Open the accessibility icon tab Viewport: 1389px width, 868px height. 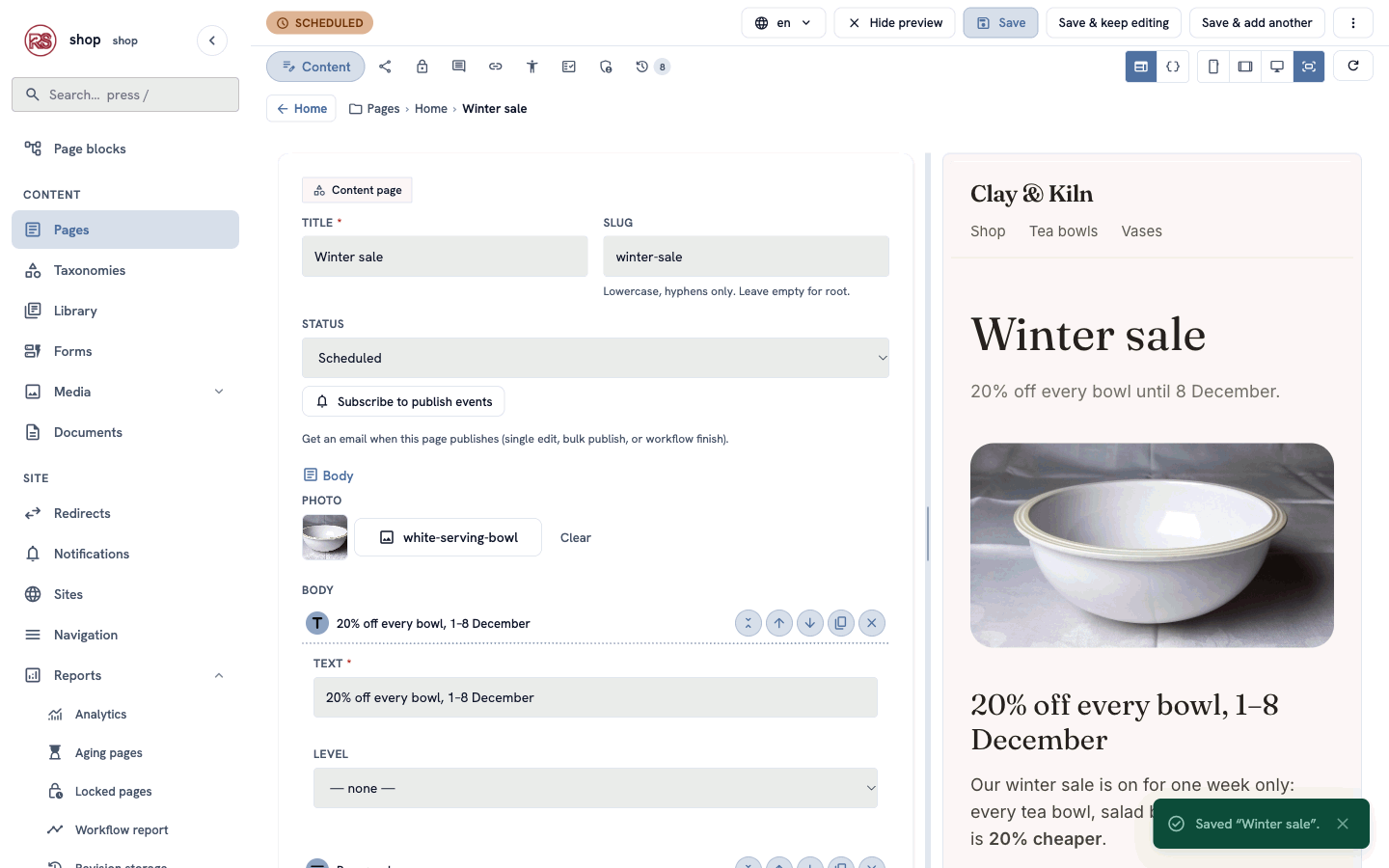tap(531, 67)
